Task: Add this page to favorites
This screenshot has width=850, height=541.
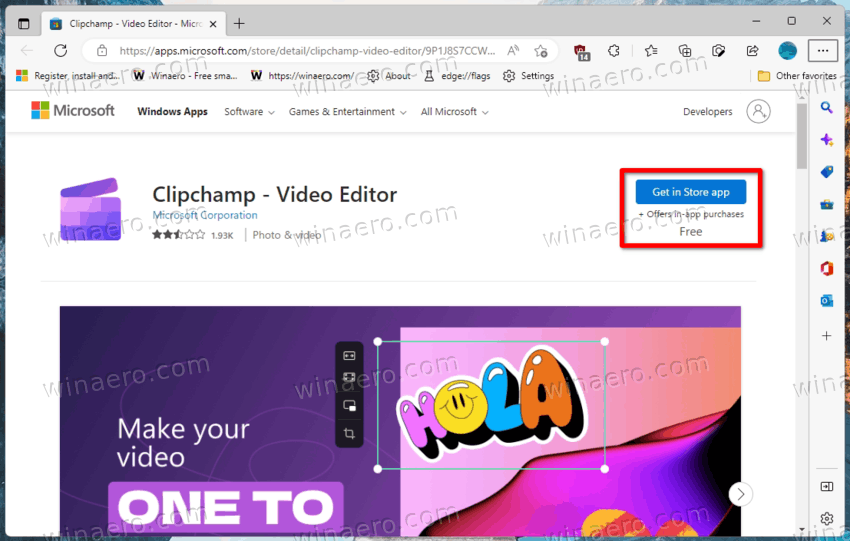Action: point(540,51)
